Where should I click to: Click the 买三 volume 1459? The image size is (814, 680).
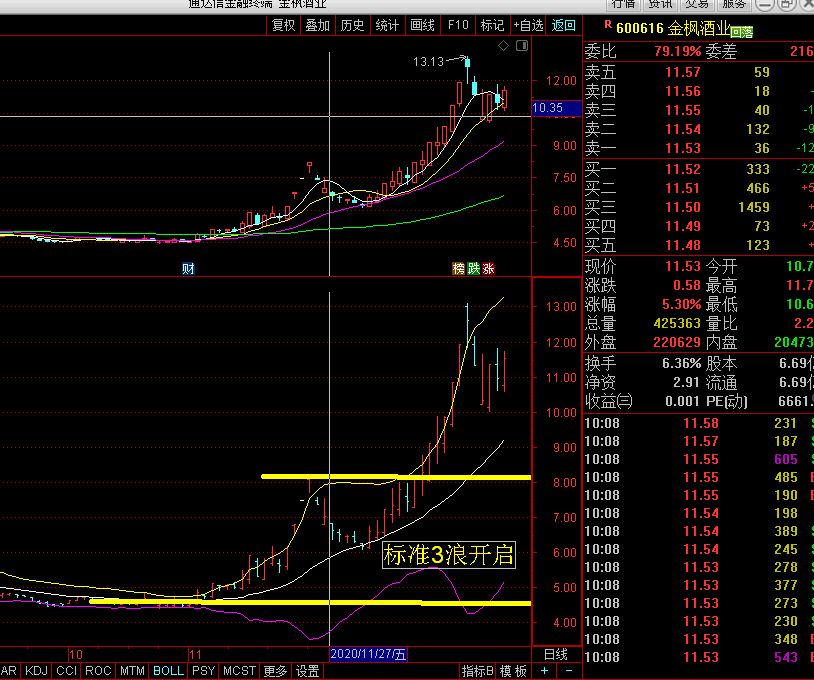pos(754,207)
